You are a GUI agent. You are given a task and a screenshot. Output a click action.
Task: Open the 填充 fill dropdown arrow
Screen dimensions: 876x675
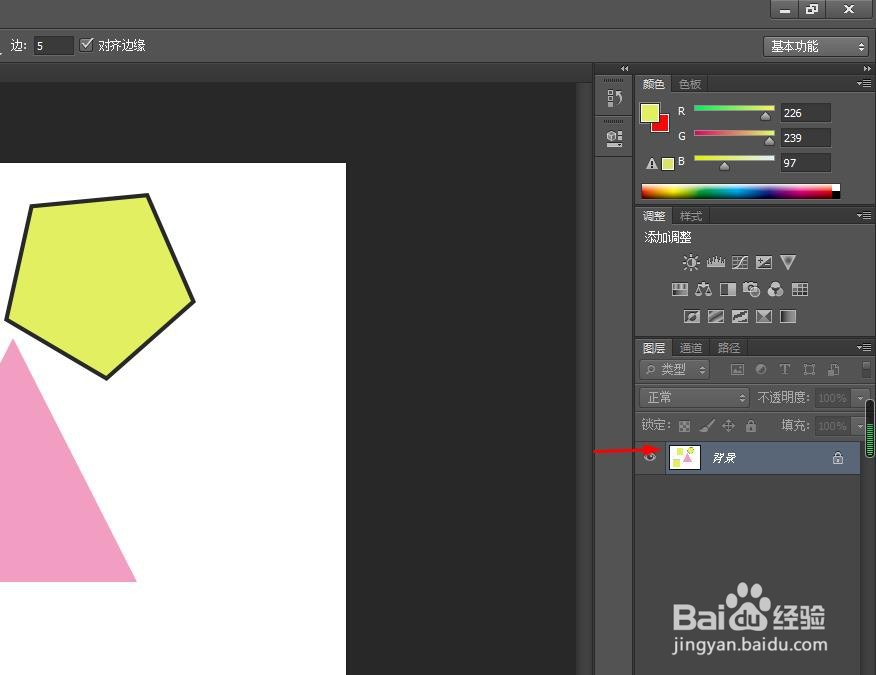pyautogui.click(x=860, y=426)
